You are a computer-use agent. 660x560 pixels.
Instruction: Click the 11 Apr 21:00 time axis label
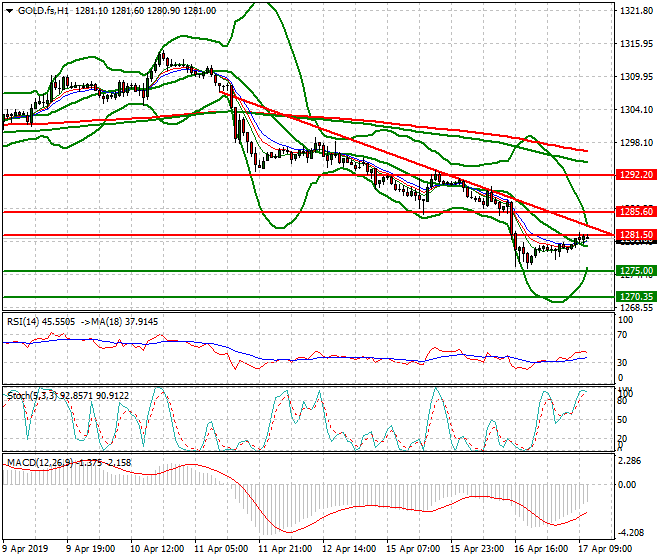[x=285, y=549]
